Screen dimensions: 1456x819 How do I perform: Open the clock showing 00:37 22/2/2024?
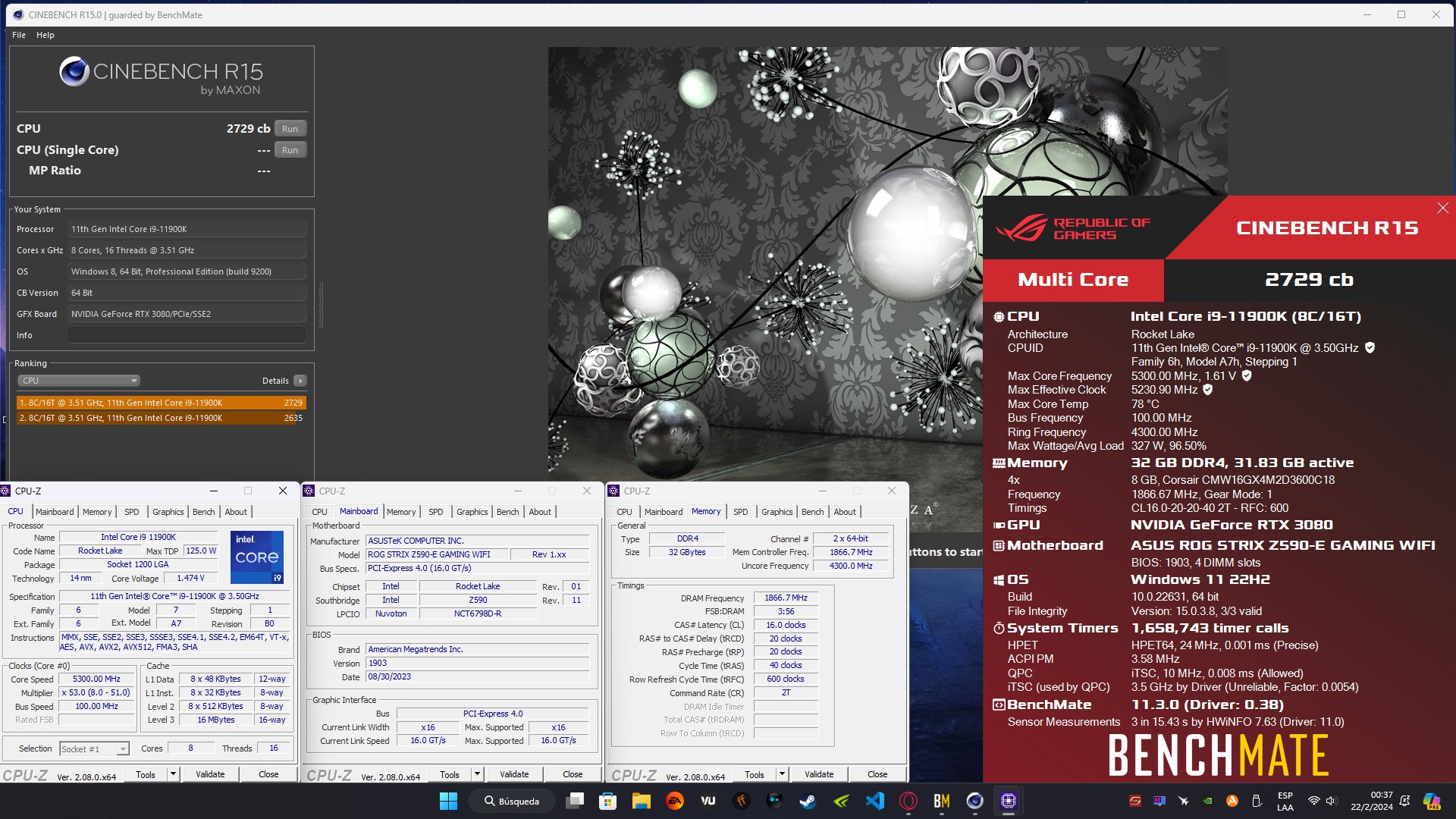coord(1371,802)
